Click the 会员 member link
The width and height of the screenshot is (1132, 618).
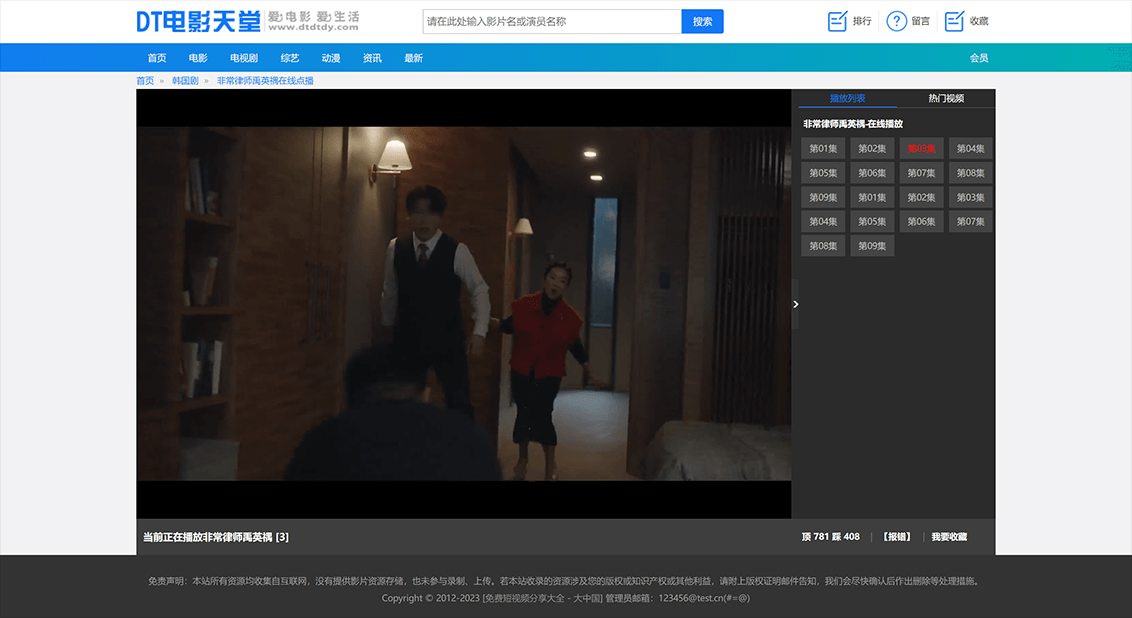(x=978, y=58)
